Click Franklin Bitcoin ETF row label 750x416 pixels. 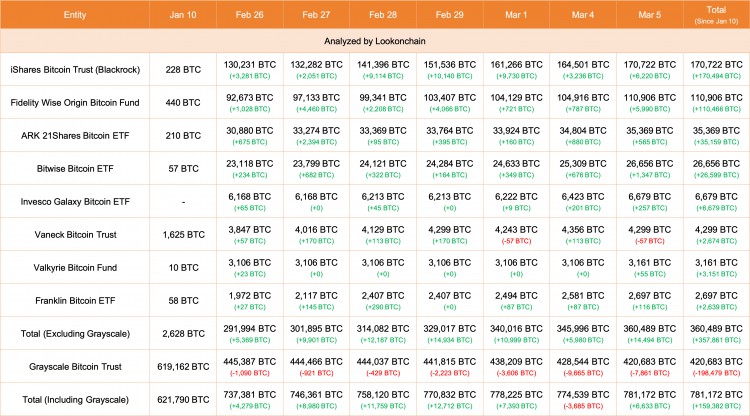click(x=75, y=300)
